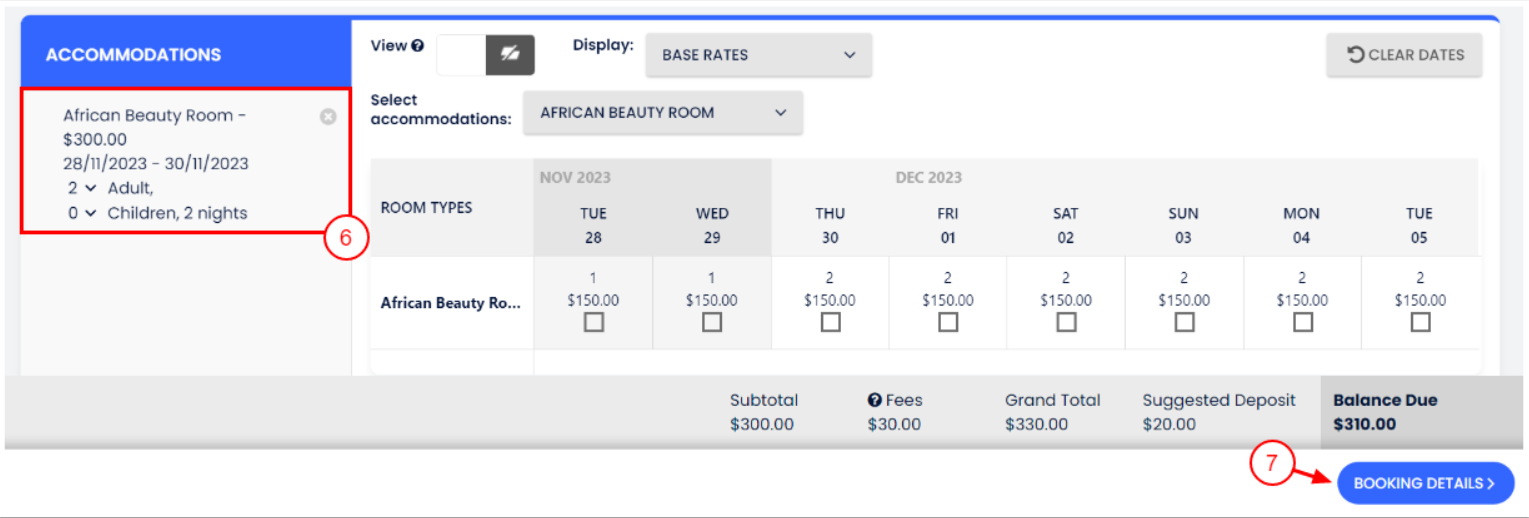Change the Adult count dropdown
The image size is (1529, 518).
(82, 188)
